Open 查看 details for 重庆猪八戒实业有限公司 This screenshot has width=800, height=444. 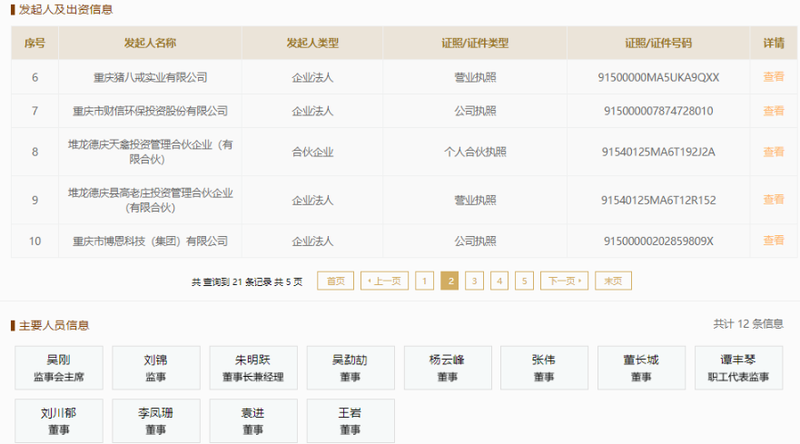(x=773, y=77)
